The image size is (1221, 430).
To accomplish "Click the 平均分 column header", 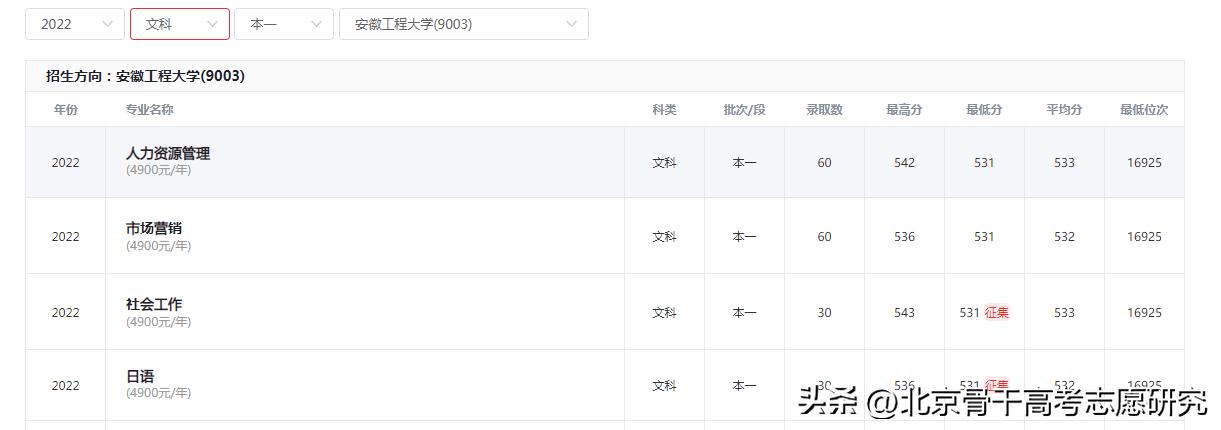I will (1064, 110).
